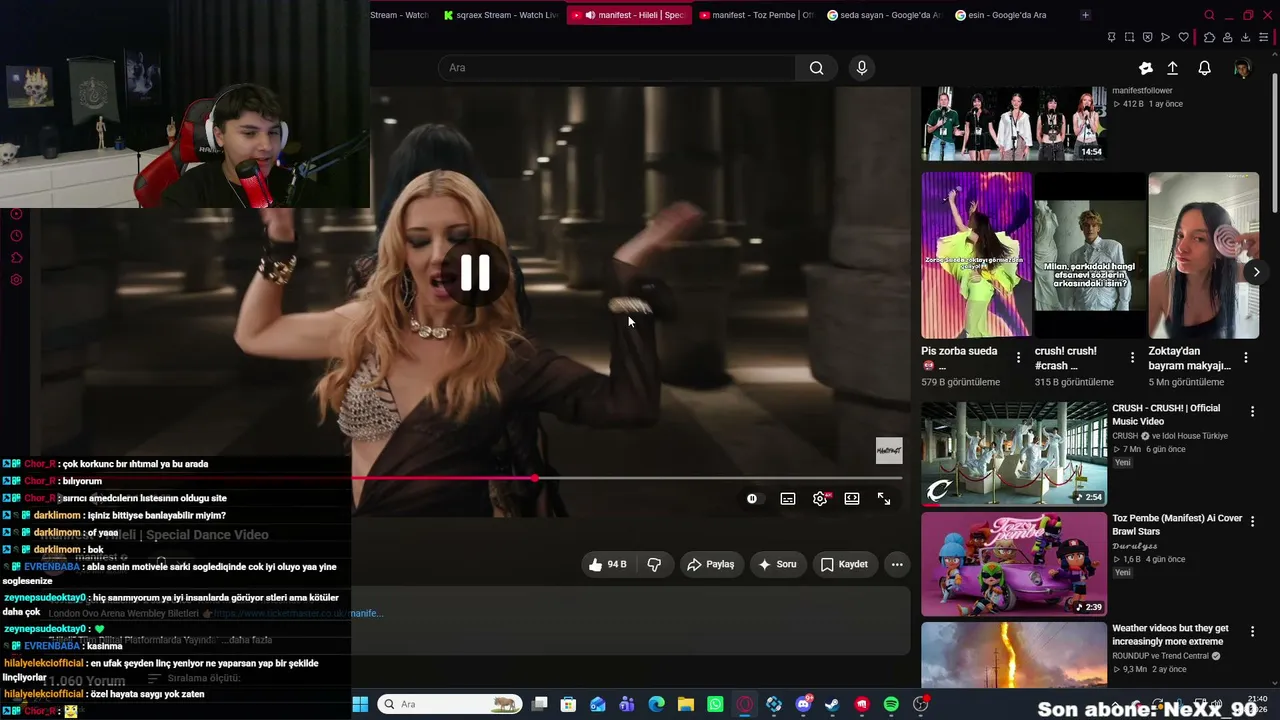Viewport: 1280px width, 720px height.
Task: Toggle subtitles in the video player
Action: tap(788, 499)
